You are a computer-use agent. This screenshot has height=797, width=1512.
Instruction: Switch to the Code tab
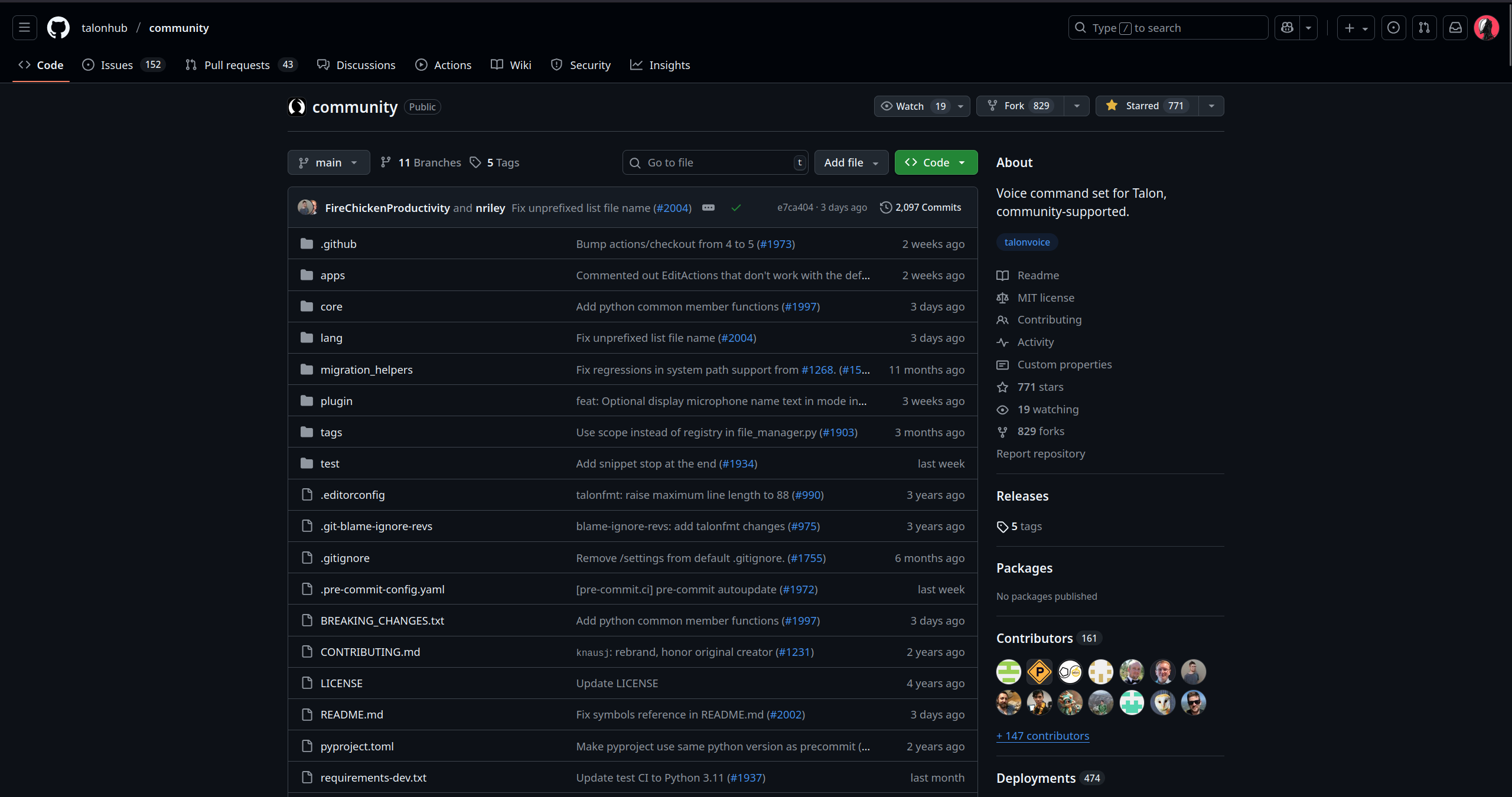coord(41,65)
